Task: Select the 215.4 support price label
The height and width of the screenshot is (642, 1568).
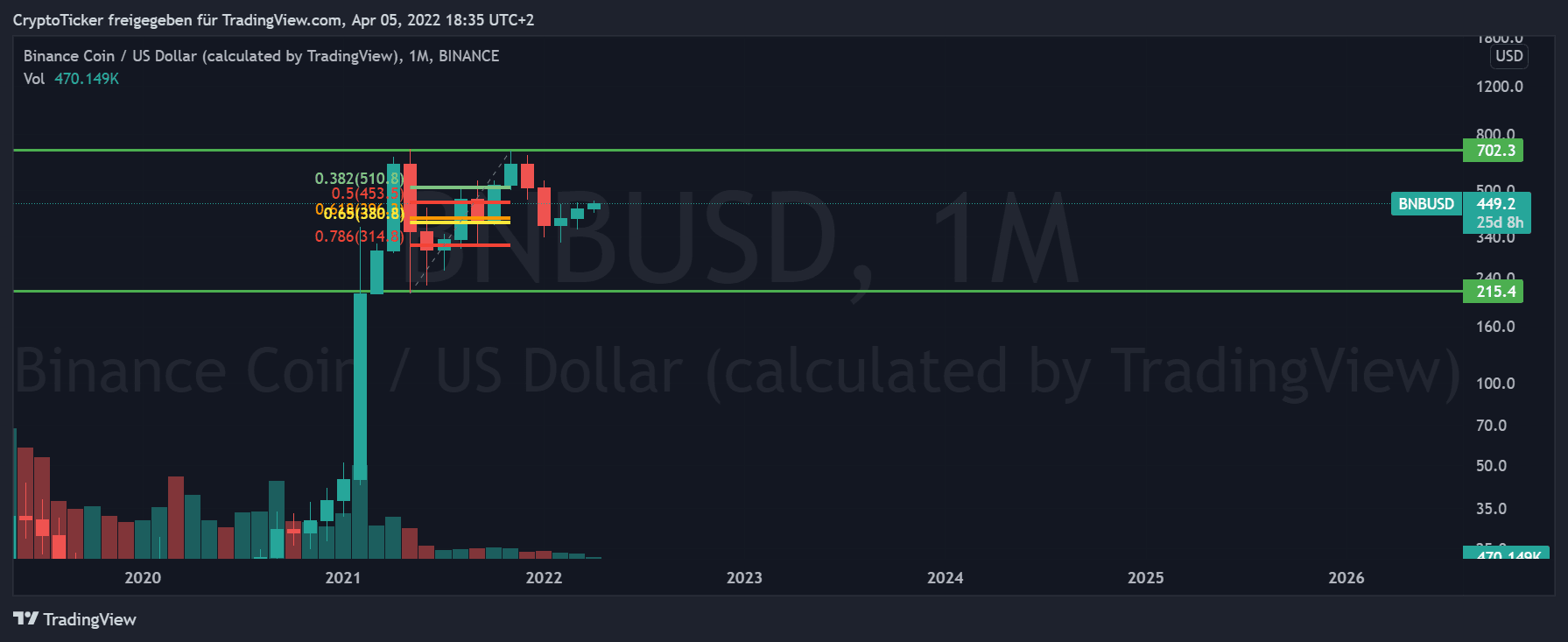Action: tap(1494, 292)
